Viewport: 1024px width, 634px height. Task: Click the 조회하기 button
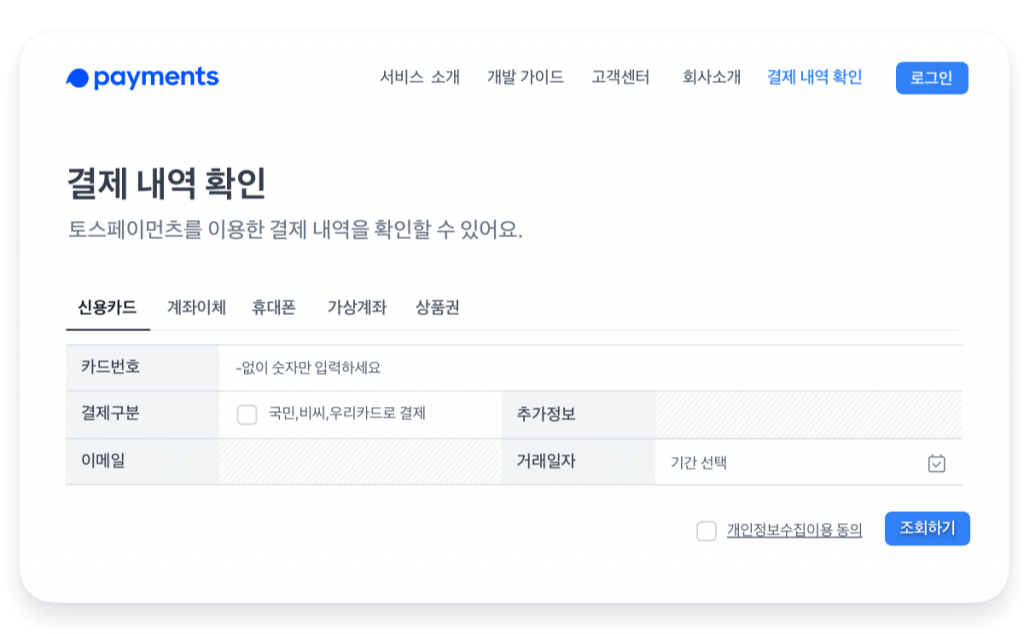[927, 528]
